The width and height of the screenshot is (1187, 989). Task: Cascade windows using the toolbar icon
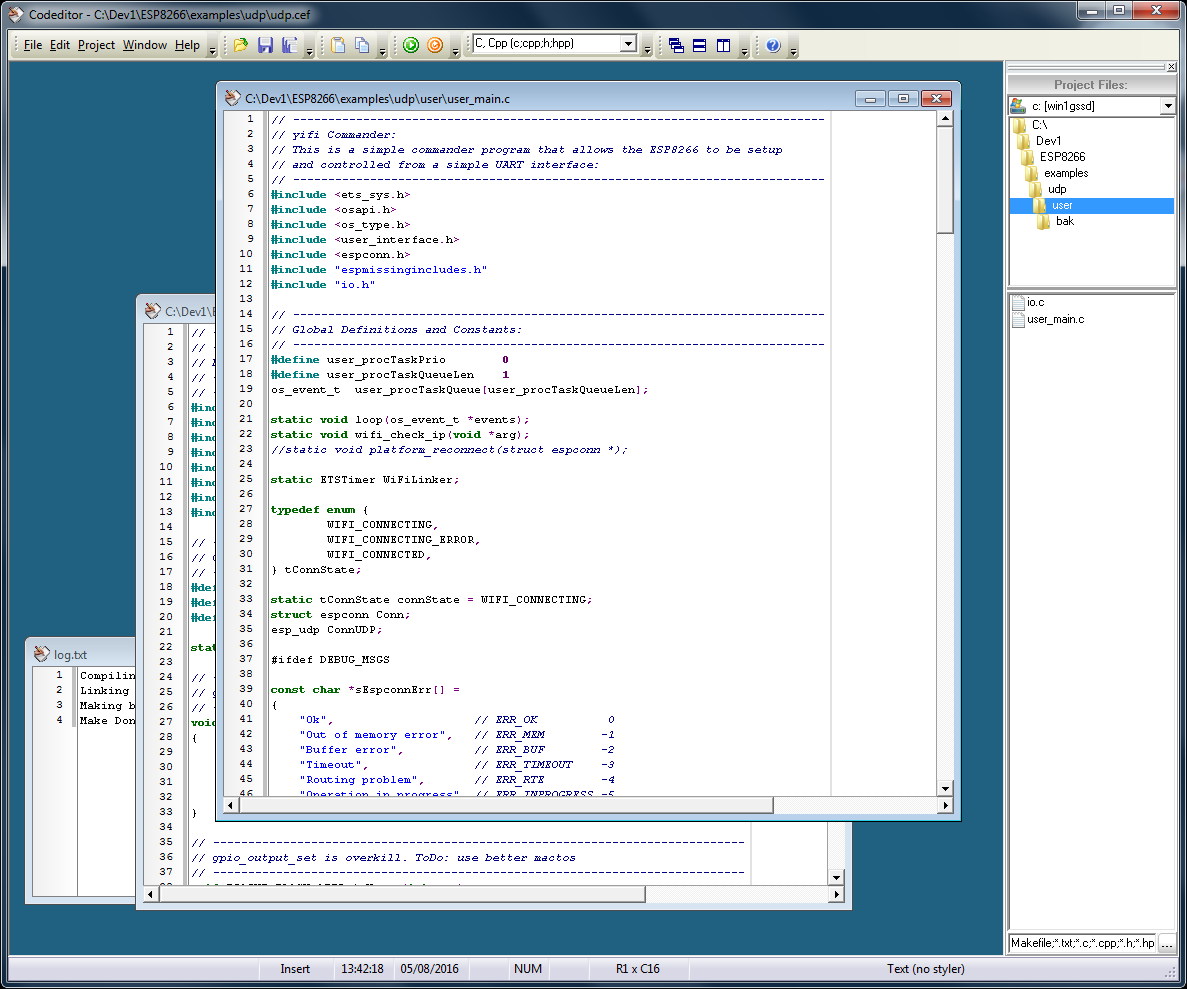pyautogui.click(x=676, y=45)
